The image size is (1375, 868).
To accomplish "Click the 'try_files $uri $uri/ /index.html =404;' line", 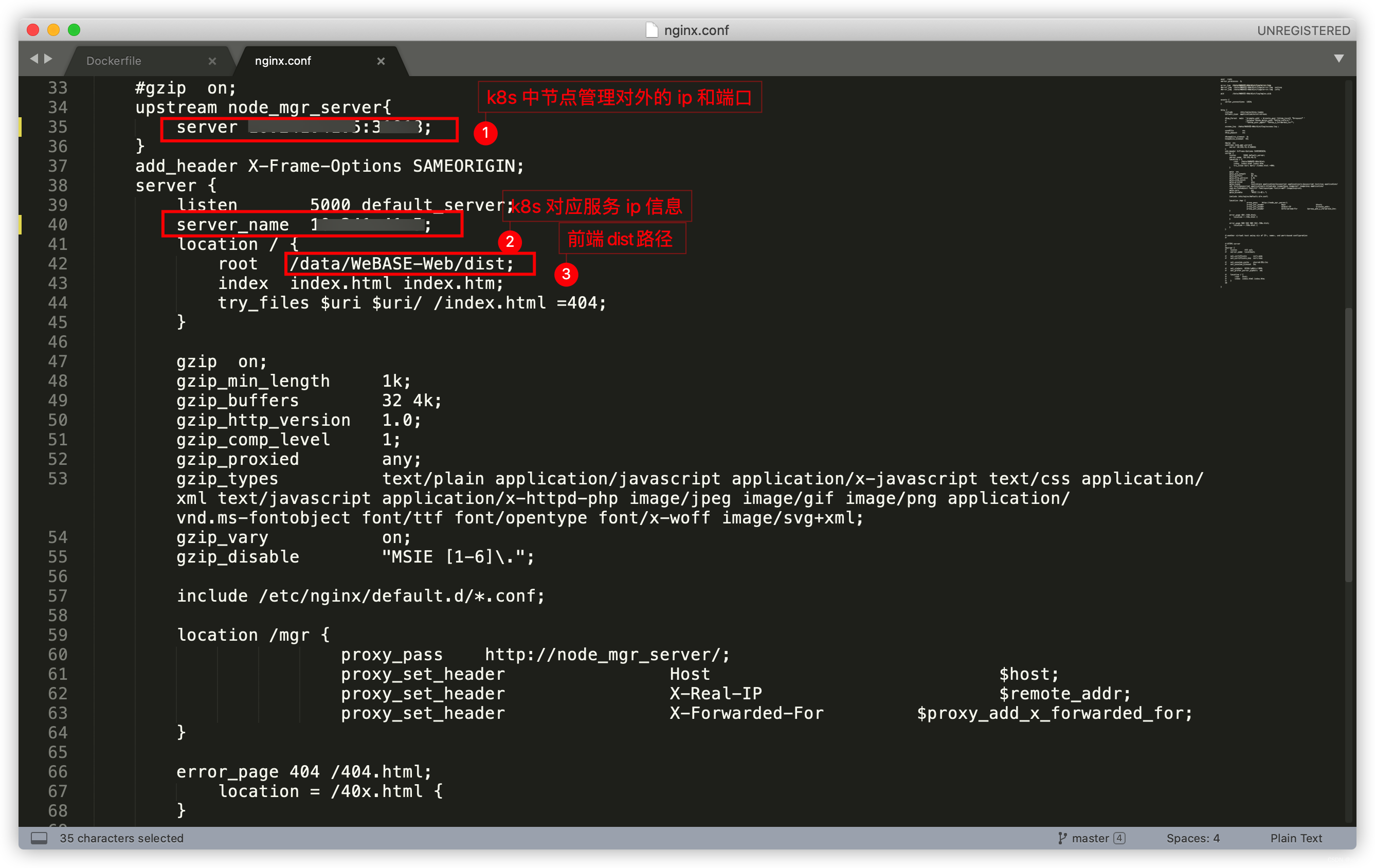I will (412, 303).
